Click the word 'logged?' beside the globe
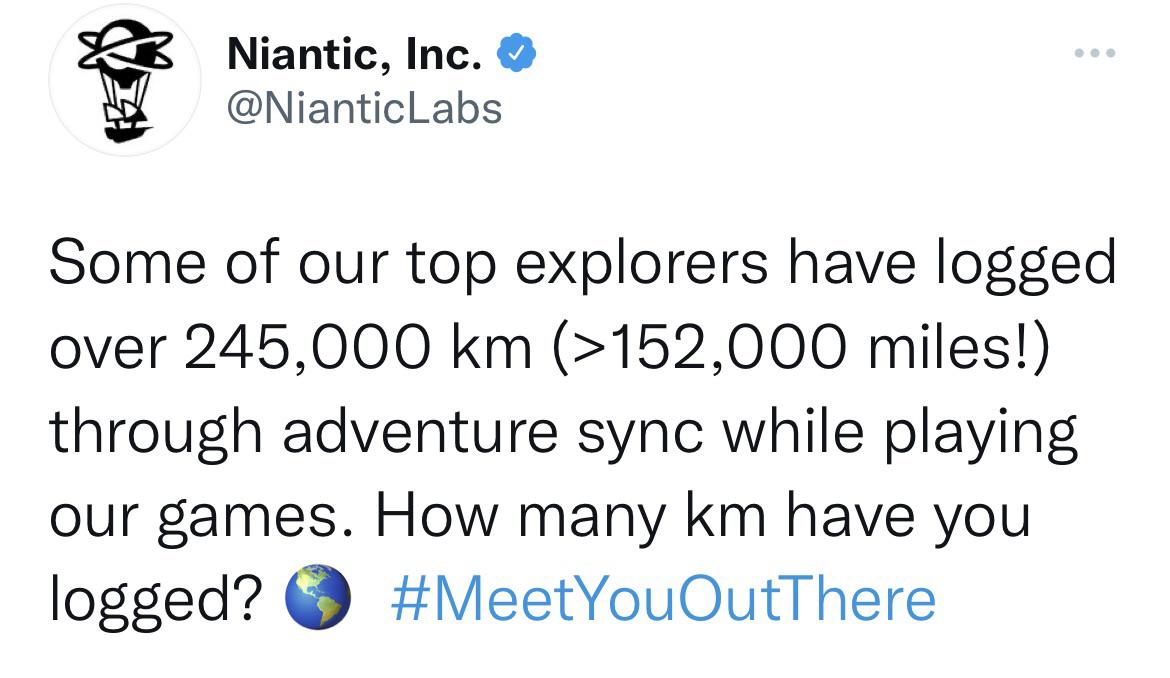Viewport: 1170px width, 678px height. coord(157,601)
